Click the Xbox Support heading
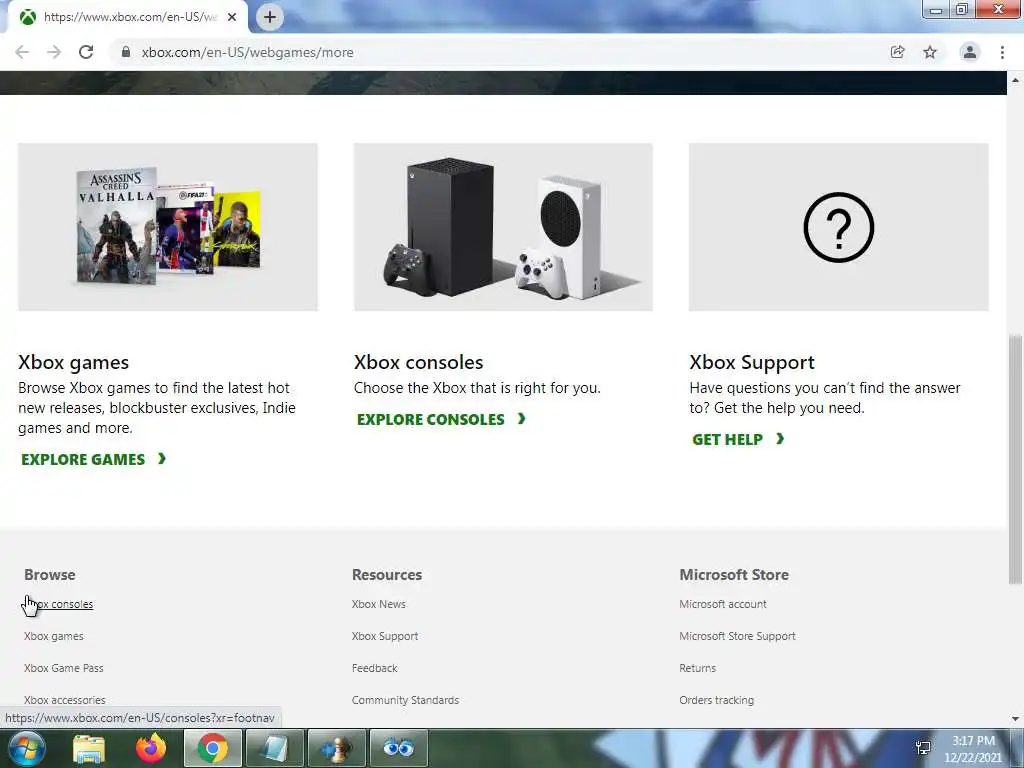The image size is (1024, 768). [x=752, y=362]
